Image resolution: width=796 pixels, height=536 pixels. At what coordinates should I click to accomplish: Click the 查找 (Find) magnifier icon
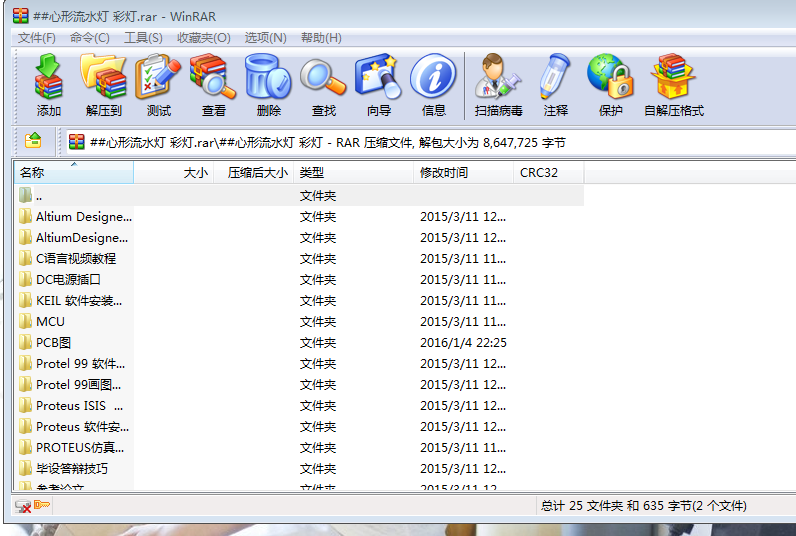[323, 77]
